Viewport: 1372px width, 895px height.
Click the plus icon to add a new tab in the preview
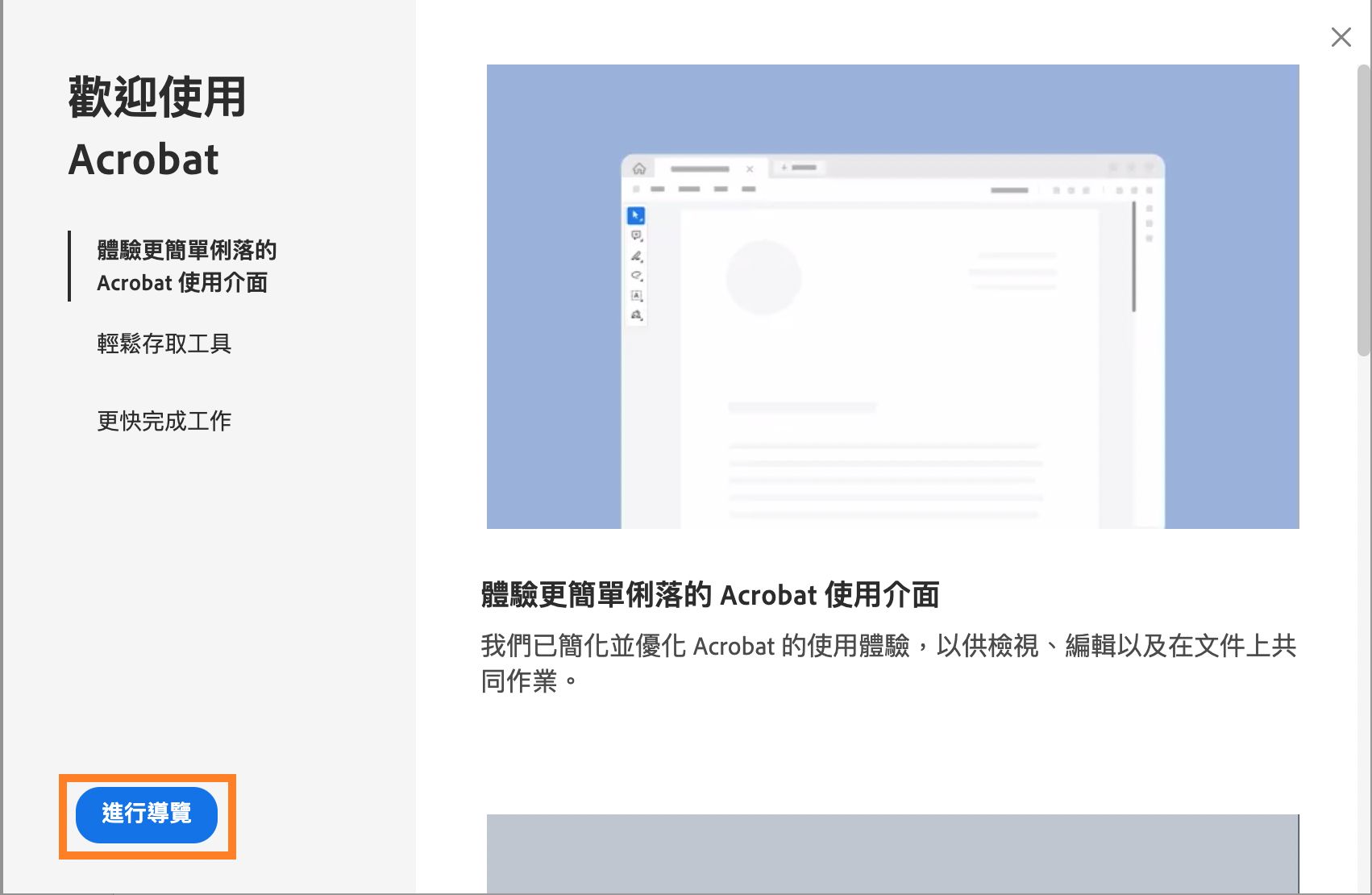point(784,168)
